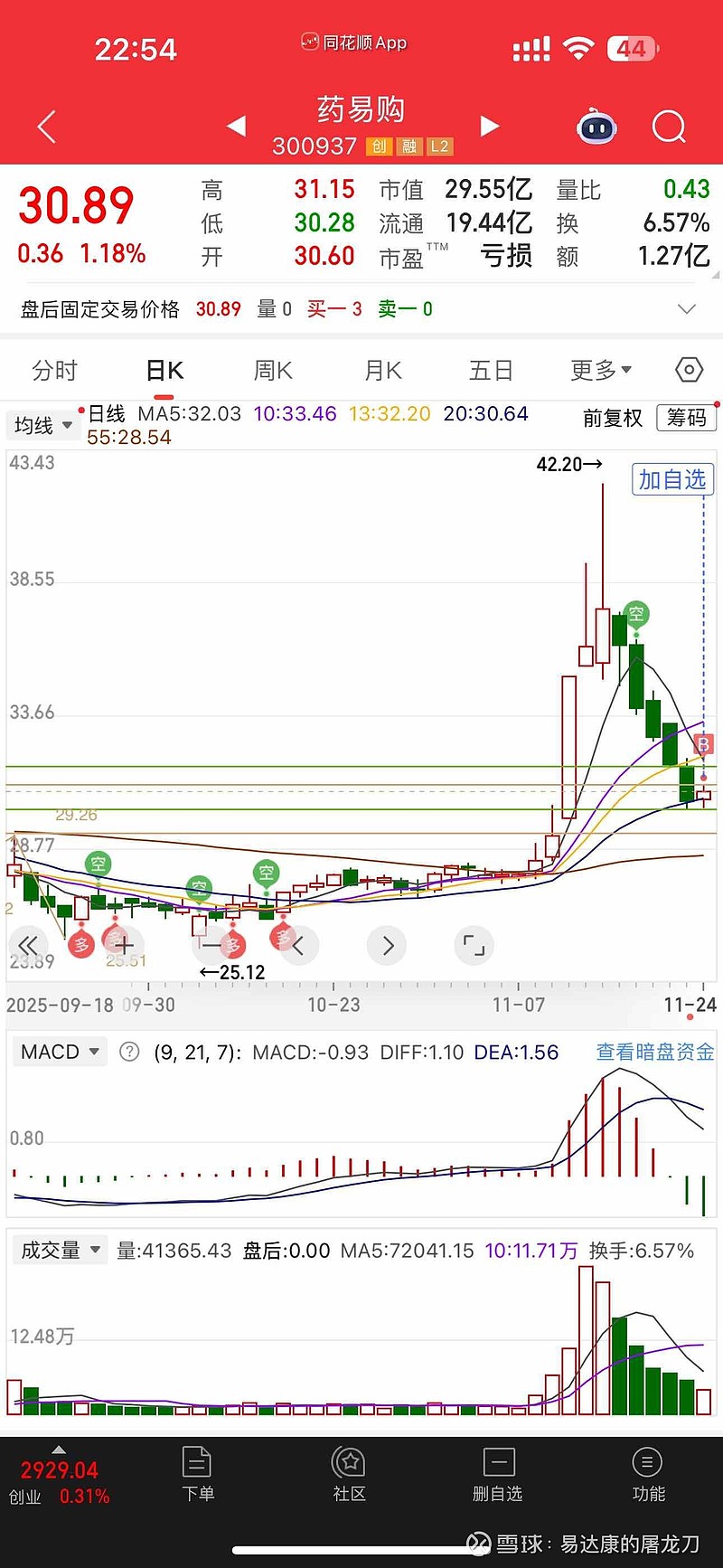Viewport: 723px width, 1568px height.
Task: Switch to 分时 intraday tab
Action: (x=54, y=371)
